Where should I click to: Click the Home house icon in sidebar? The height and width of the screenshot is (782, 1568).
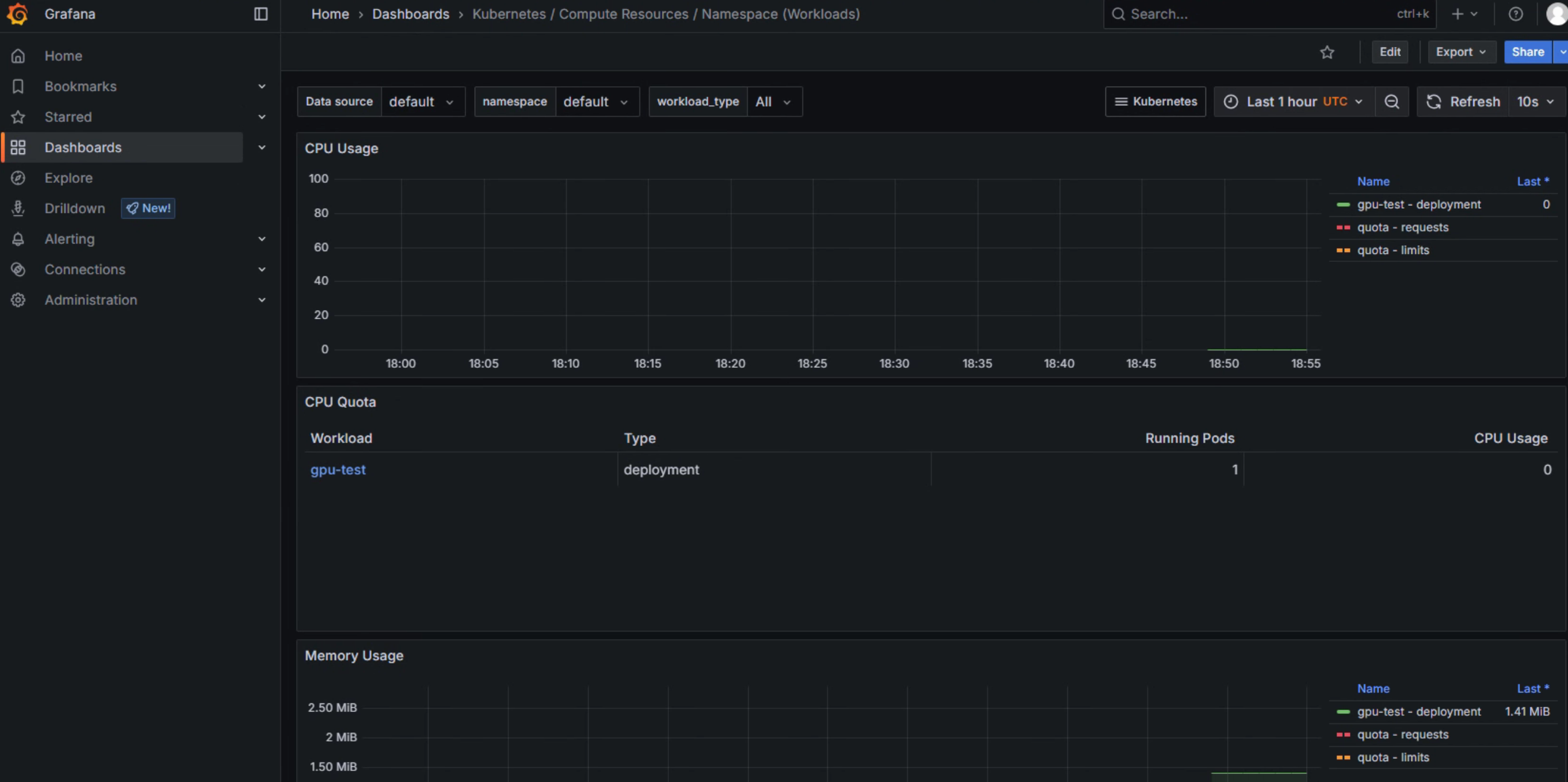pyautogui.click(x=19, y=56)
